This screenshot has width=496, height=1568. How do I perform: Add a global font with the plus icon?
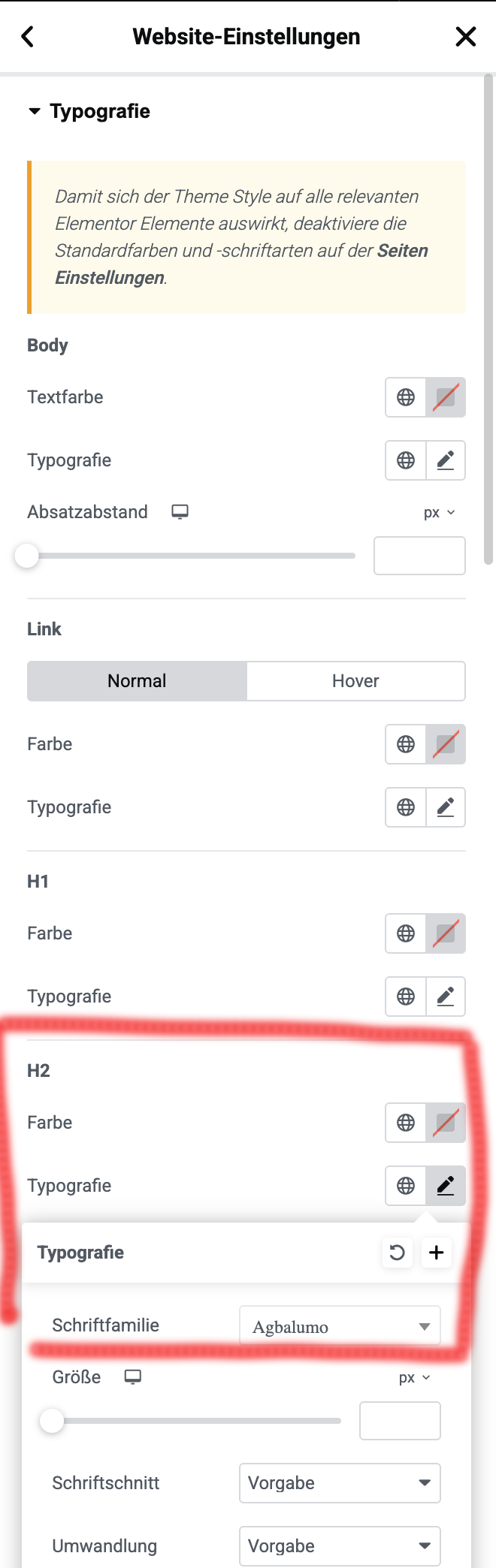(x=437, y=1252)
